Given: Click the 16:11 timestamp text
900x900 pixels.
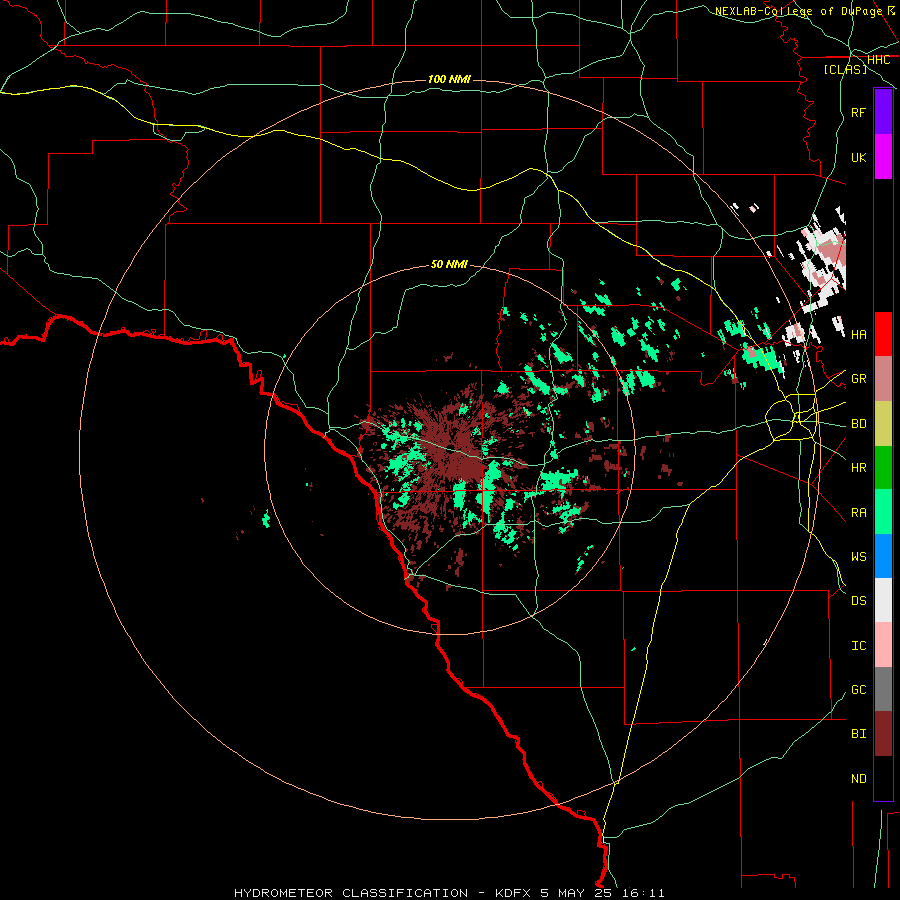Looking at the screenshot, I should [641, 893].
